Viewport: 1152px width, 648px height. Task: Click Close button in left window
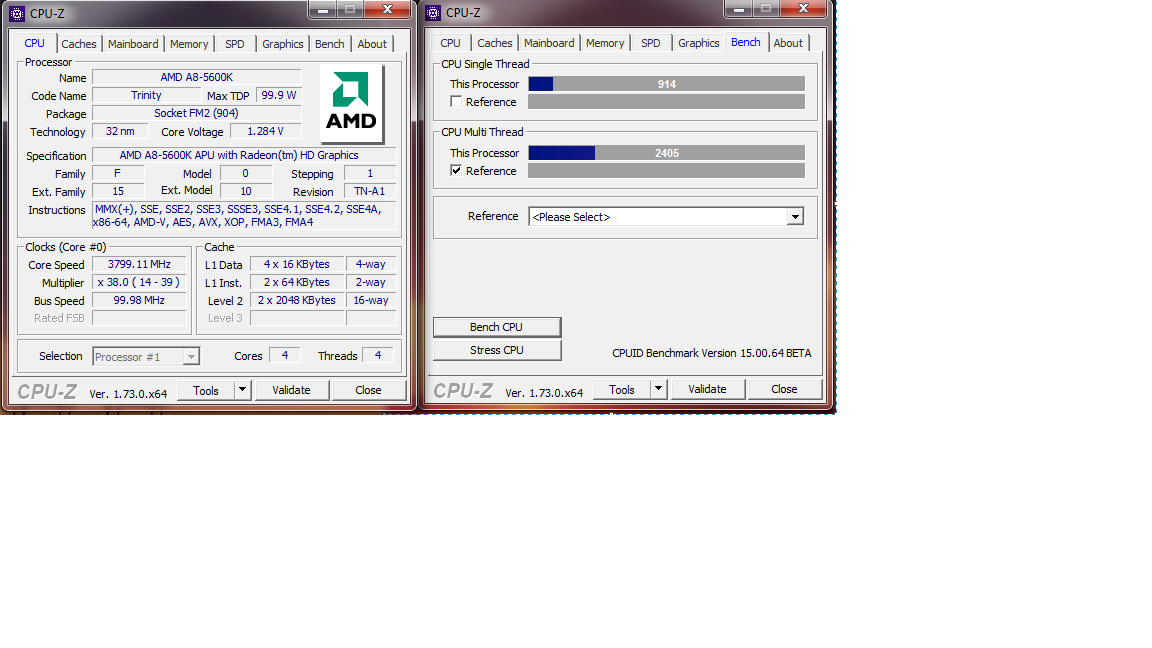point(368,390)
